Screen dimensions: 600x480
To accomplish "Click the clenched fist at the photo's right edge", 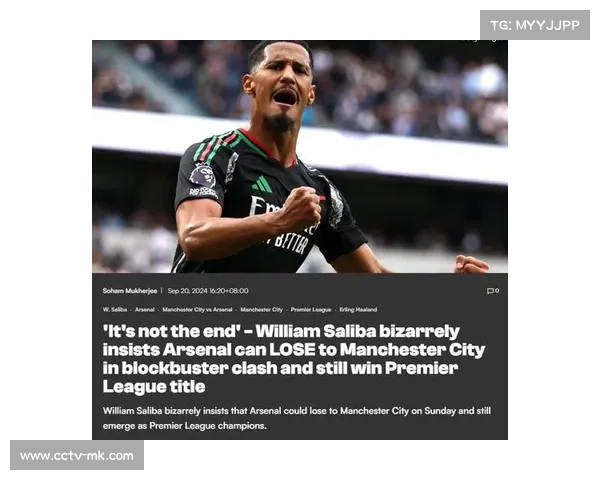I will (x=471, y=264).
